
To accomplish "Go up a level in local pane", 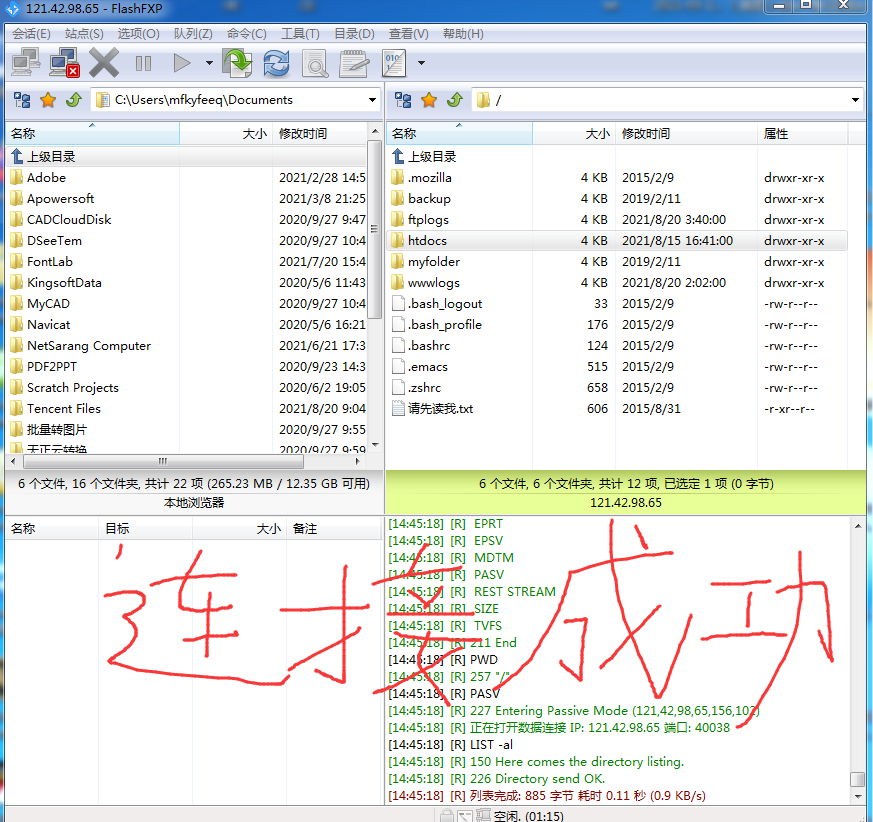I will (74, 100).
